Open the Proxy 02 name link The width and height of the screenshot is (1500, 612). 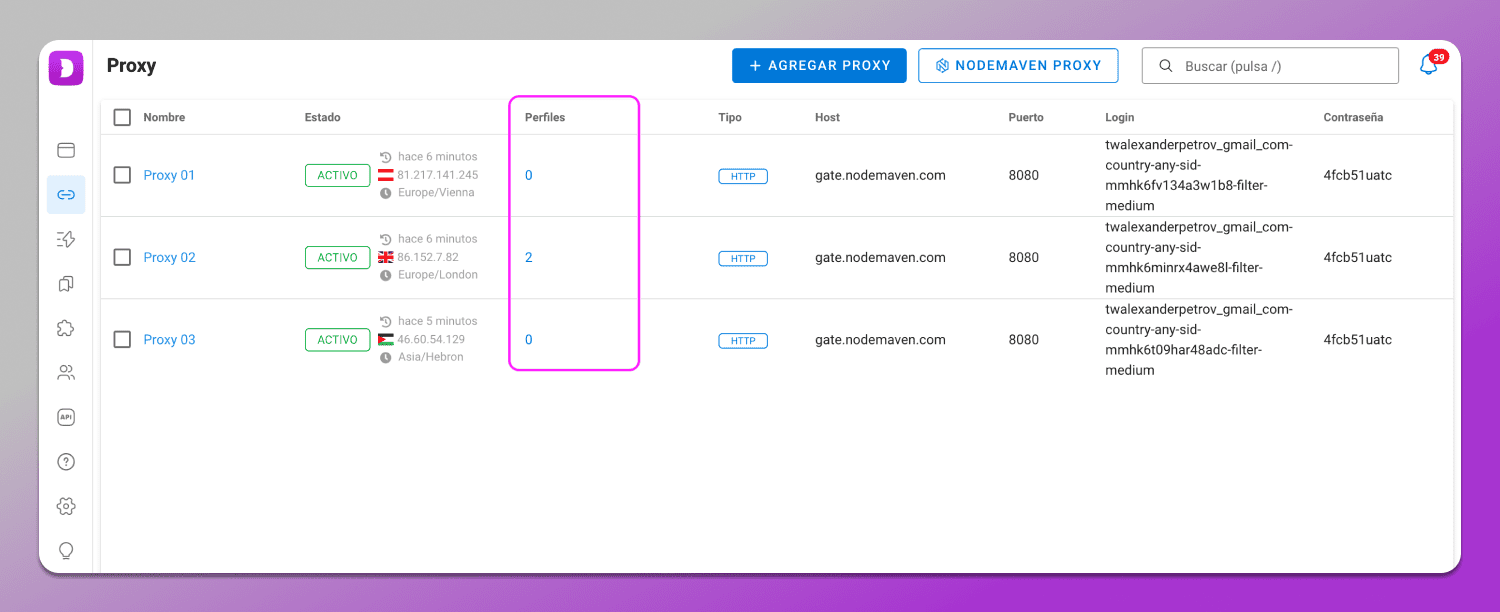(169, 257)
